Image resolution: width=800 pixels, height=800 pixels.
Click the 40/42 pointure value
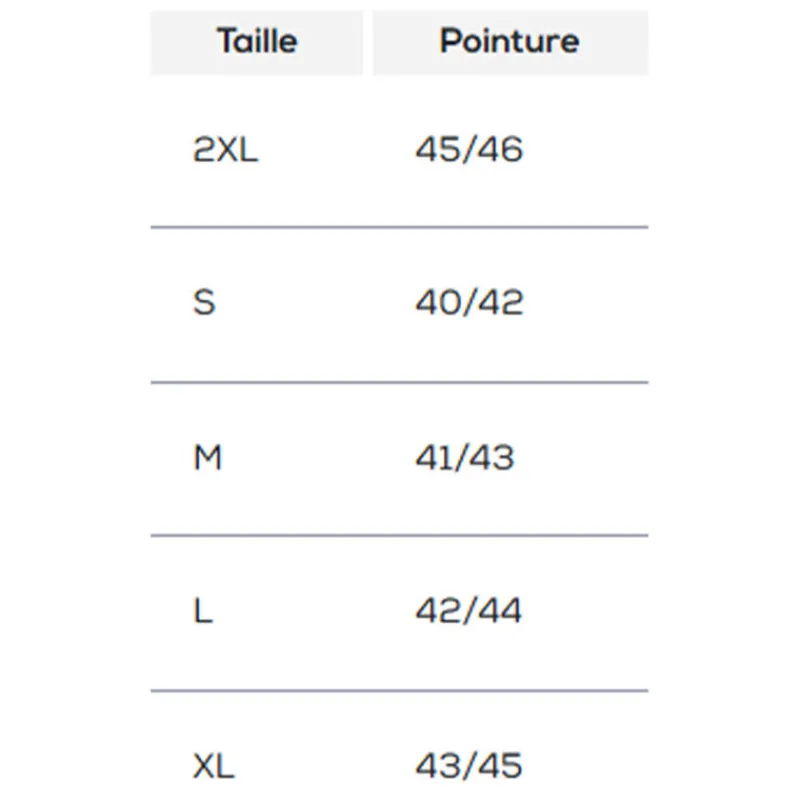click(x=469, y=302)
